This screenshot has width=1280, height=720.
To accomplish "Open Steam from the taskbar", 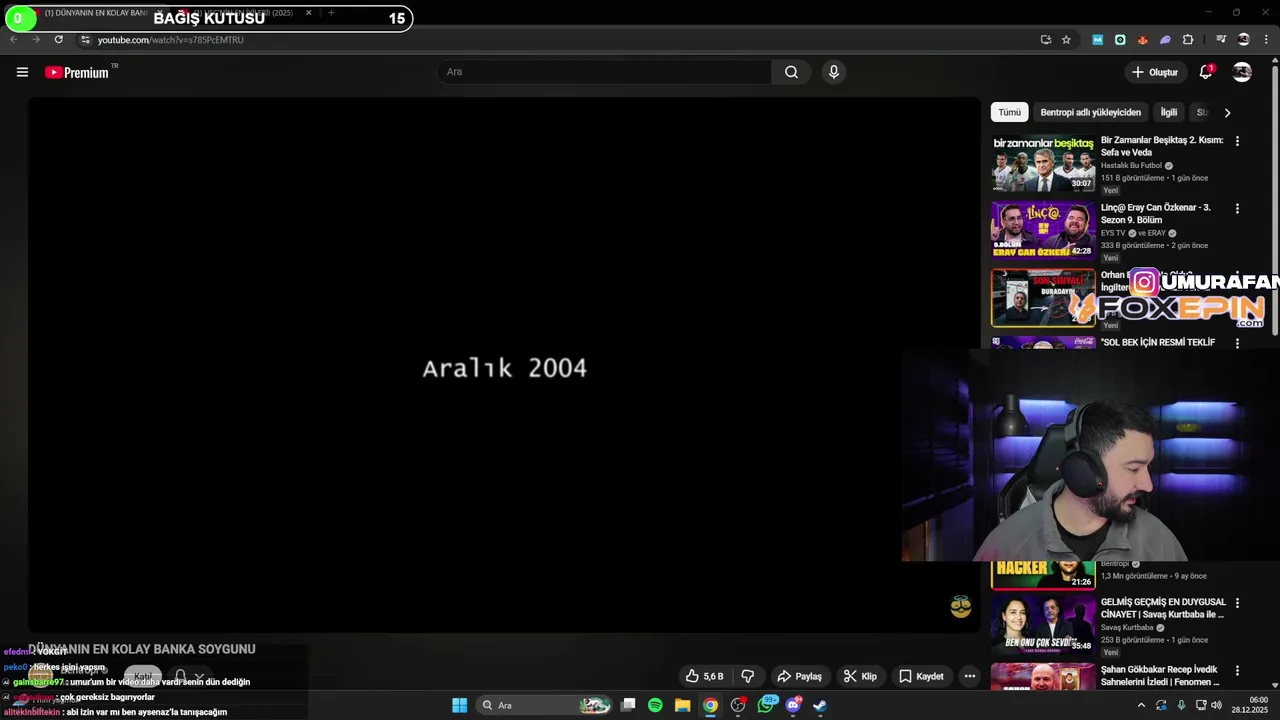I will pos(820,705).
